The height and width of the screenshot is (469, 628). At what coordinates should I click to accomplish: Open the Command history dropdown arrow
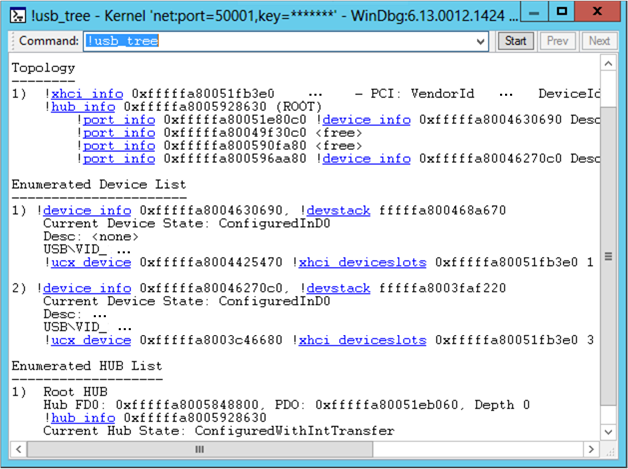click(481, 41)
